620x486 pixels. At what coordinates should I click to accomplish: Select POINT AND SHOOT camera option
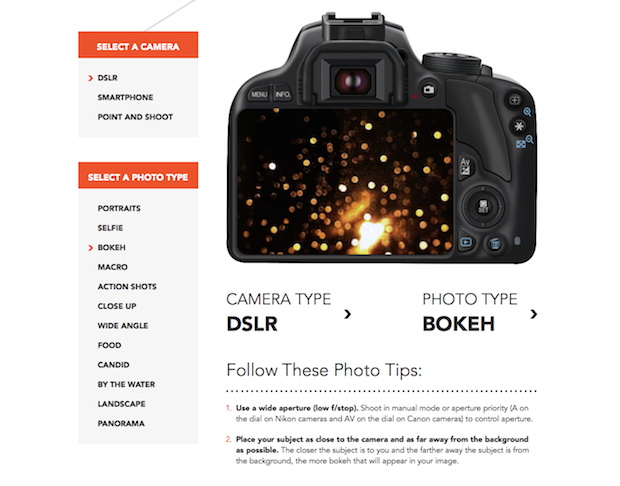coord(135,117)
